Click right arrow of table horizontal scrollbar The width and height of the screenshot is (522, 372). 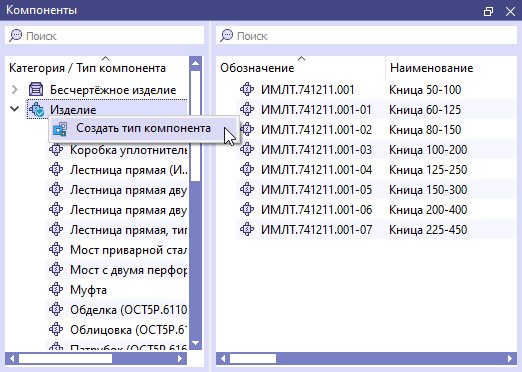point(510,359)
